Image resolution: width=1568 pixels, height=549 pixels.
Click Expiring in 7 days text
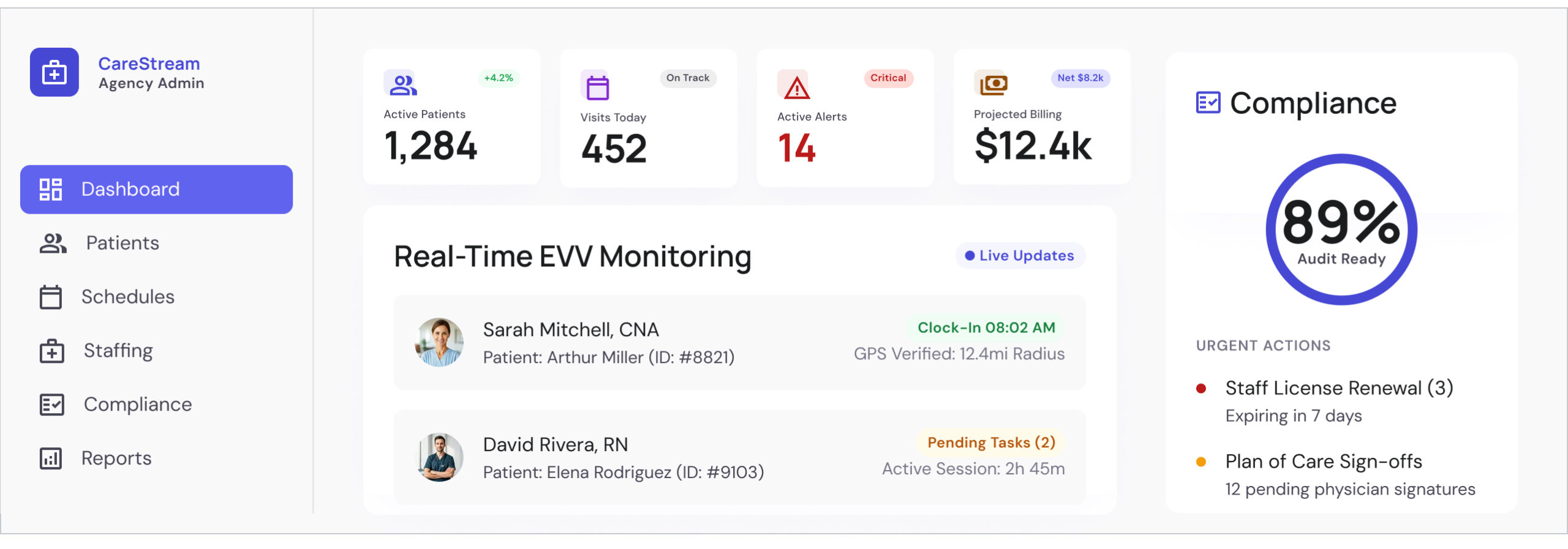point(1294,416)
